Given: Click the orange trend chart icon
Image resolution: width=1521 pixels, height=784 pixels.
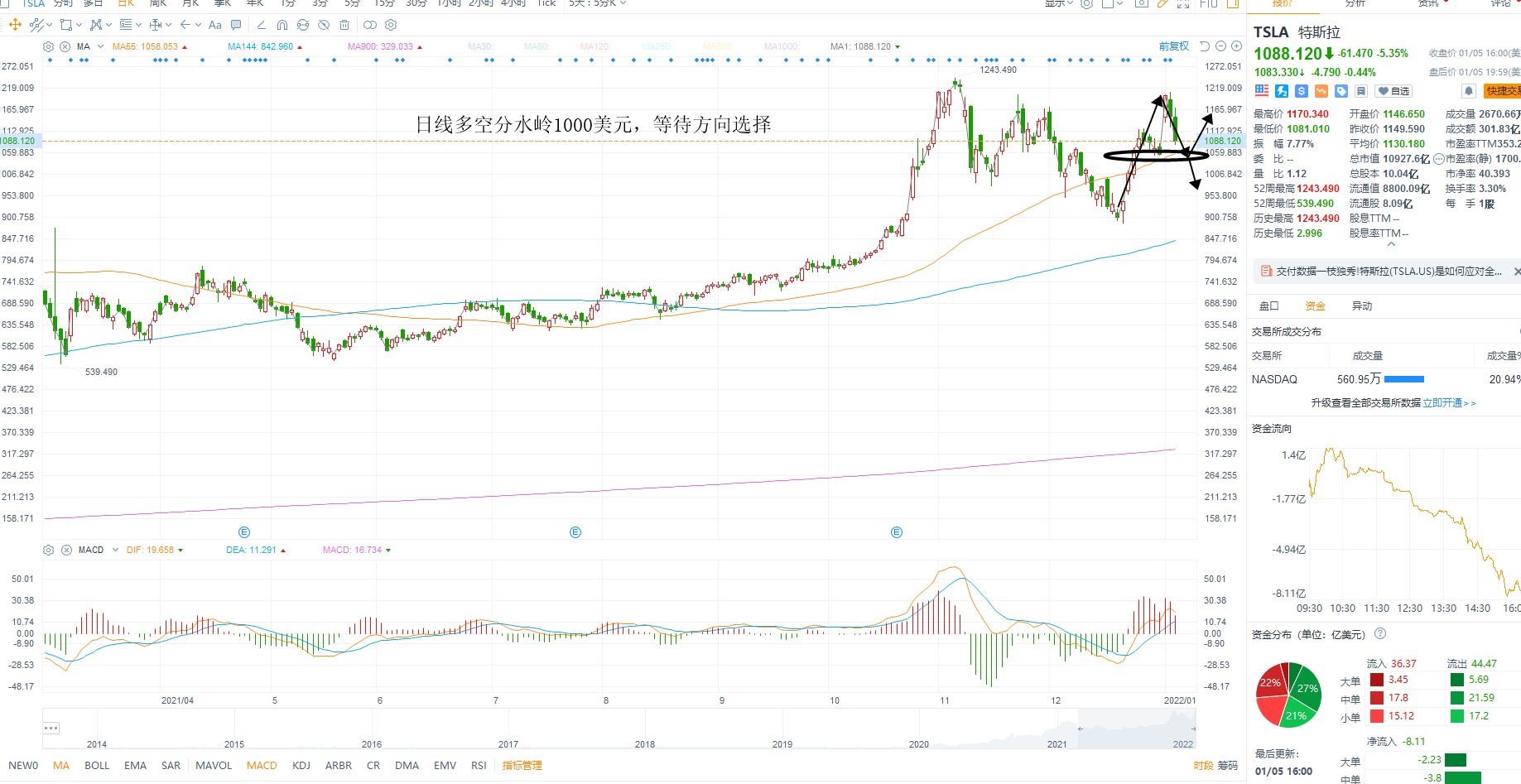Looking at the screenshot, I should (1321, 91).
